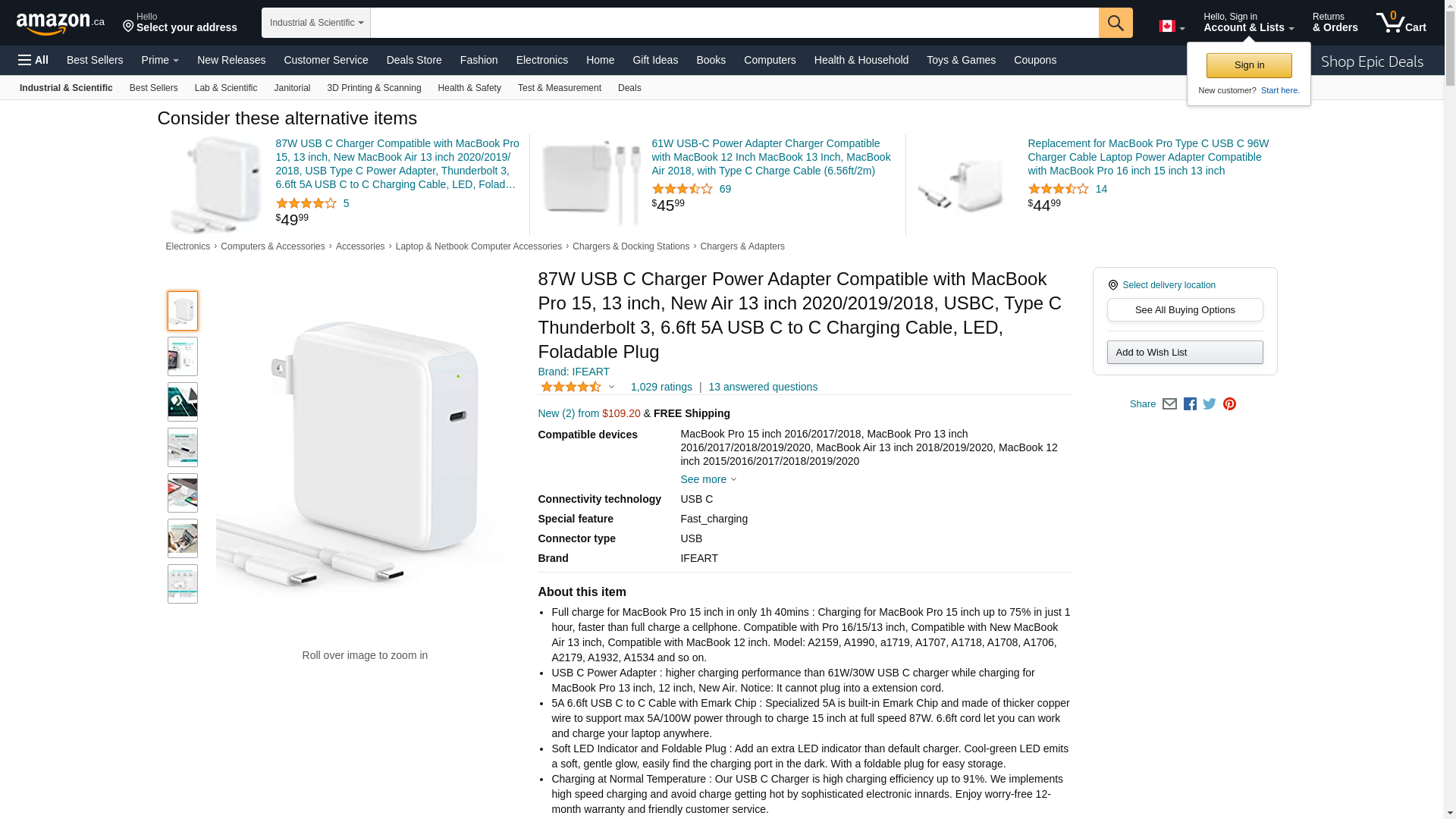
Task: Share product on Facebook
Action: click(1190, 404)
